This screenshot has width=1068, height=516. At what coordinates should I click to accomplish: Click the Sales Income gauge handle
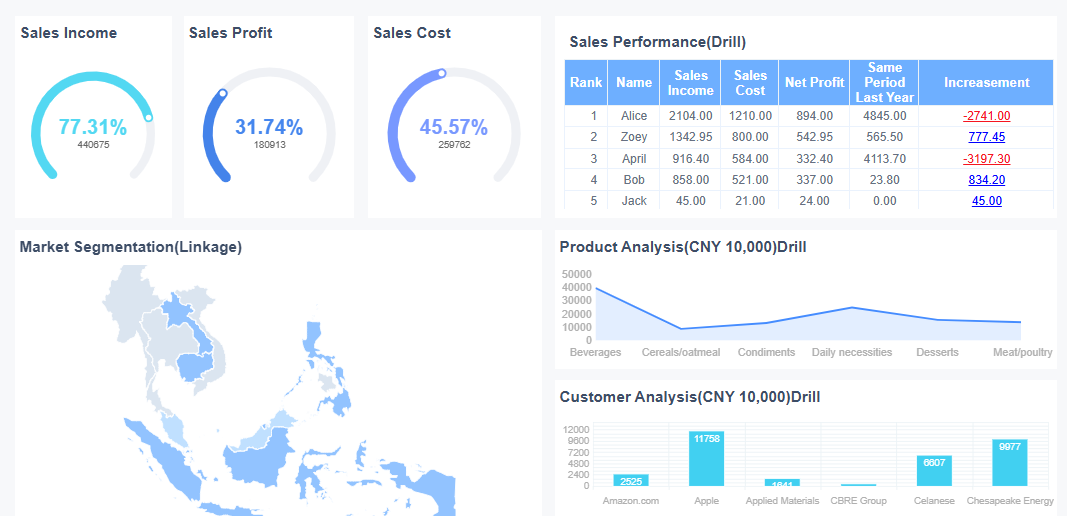(x=148, y=118)
